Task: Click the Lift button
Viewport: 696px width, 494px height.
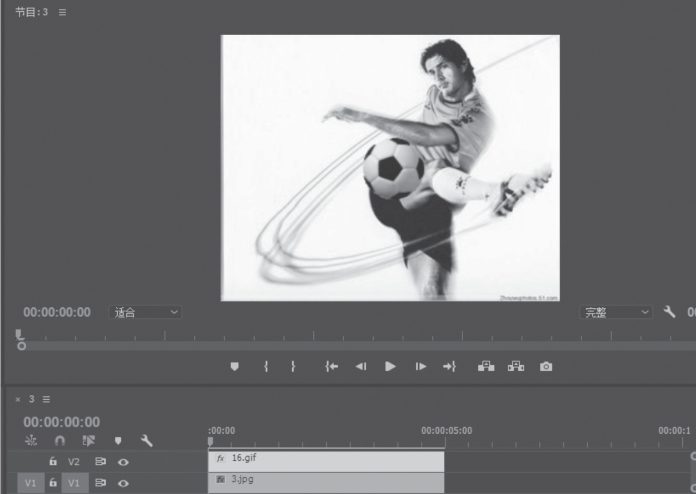Action: (486, 367)
